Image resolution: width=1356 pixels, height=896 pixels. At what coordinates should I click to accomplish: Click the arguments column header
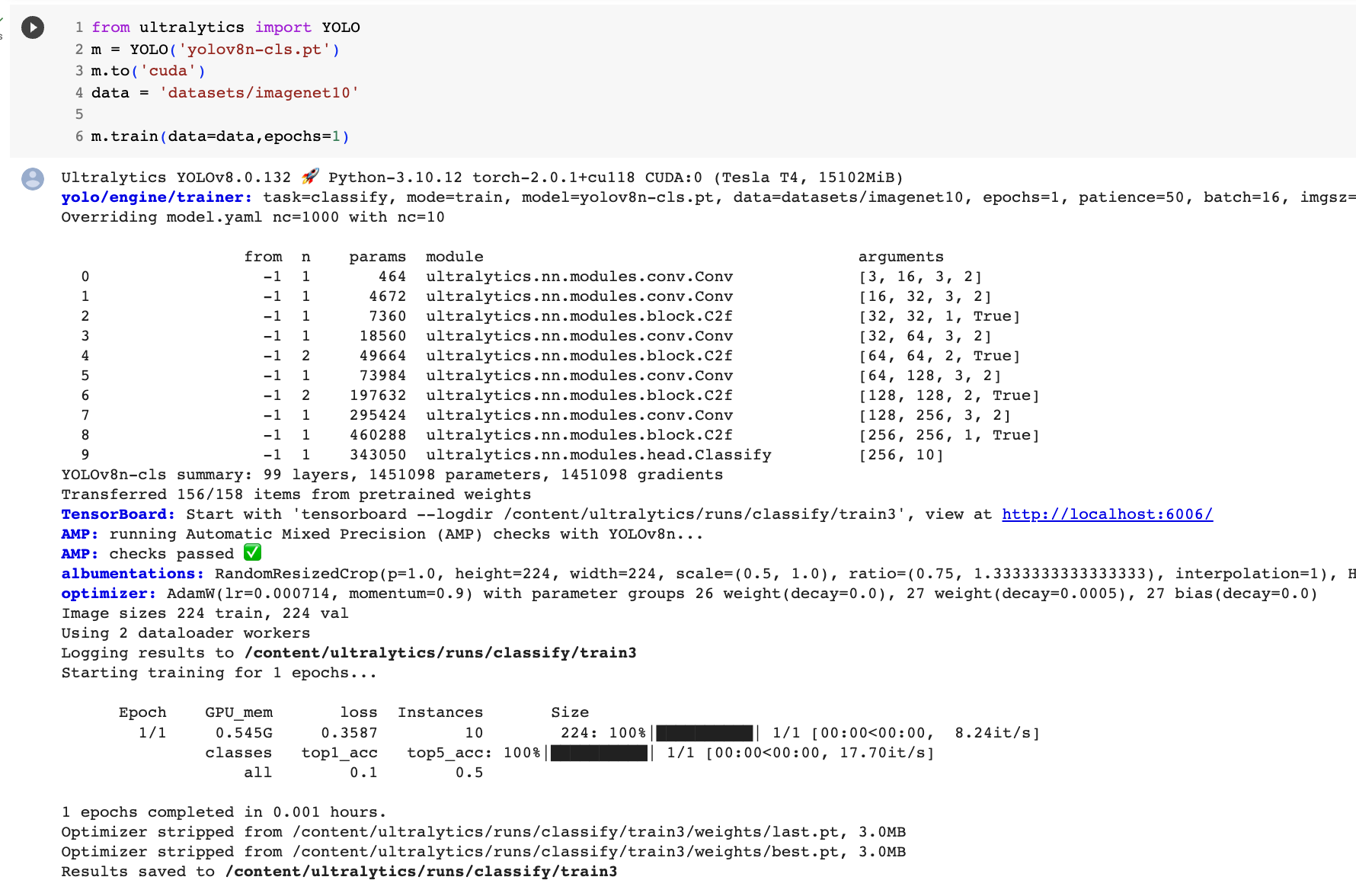[x=901, y=257]
